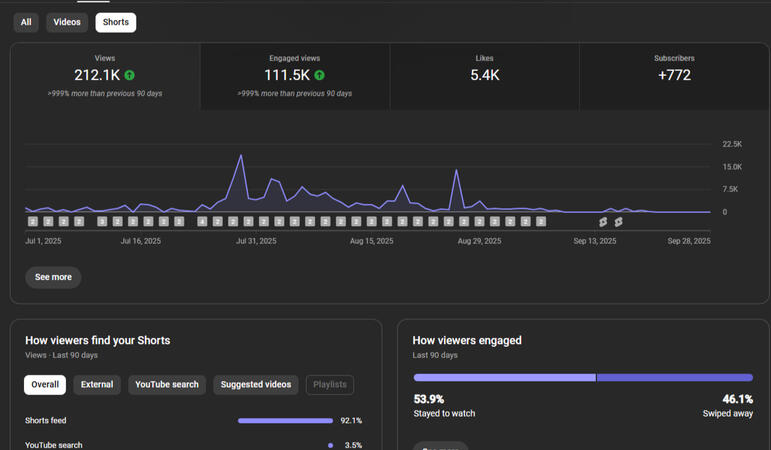Click the purple dot beside YouTube search 3.5%
This screenshot has height=450, width=771.
pos(330,445)
